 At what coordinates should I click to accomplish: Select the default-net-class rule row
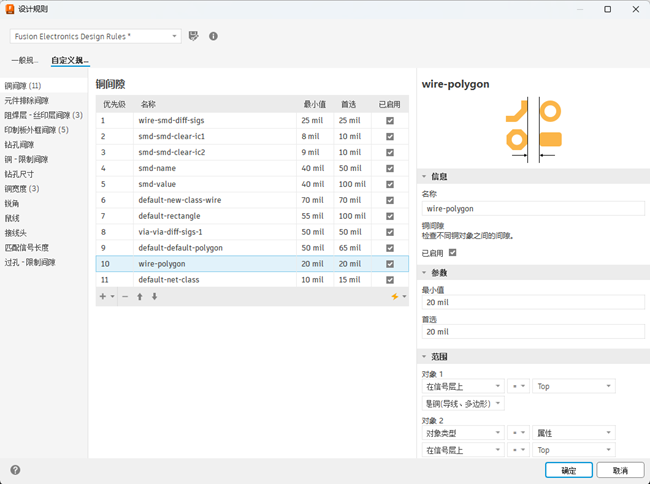(252, 280)
